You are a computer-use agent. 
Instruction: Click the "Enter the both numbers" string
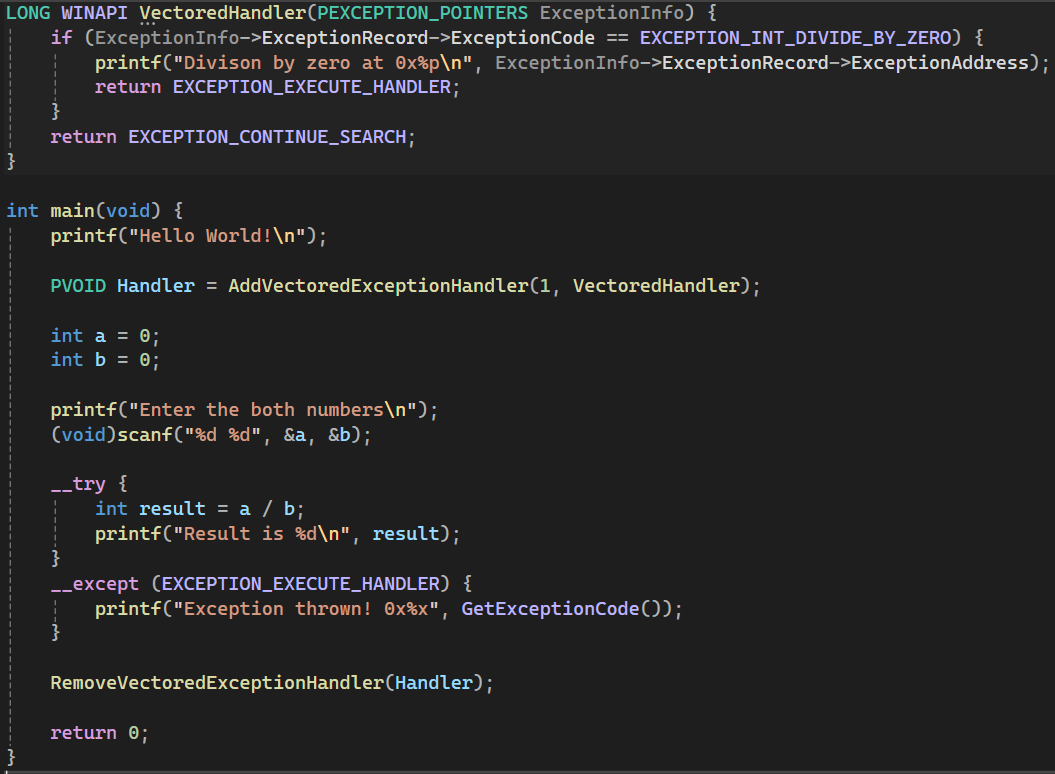click(x=283, y=410)
